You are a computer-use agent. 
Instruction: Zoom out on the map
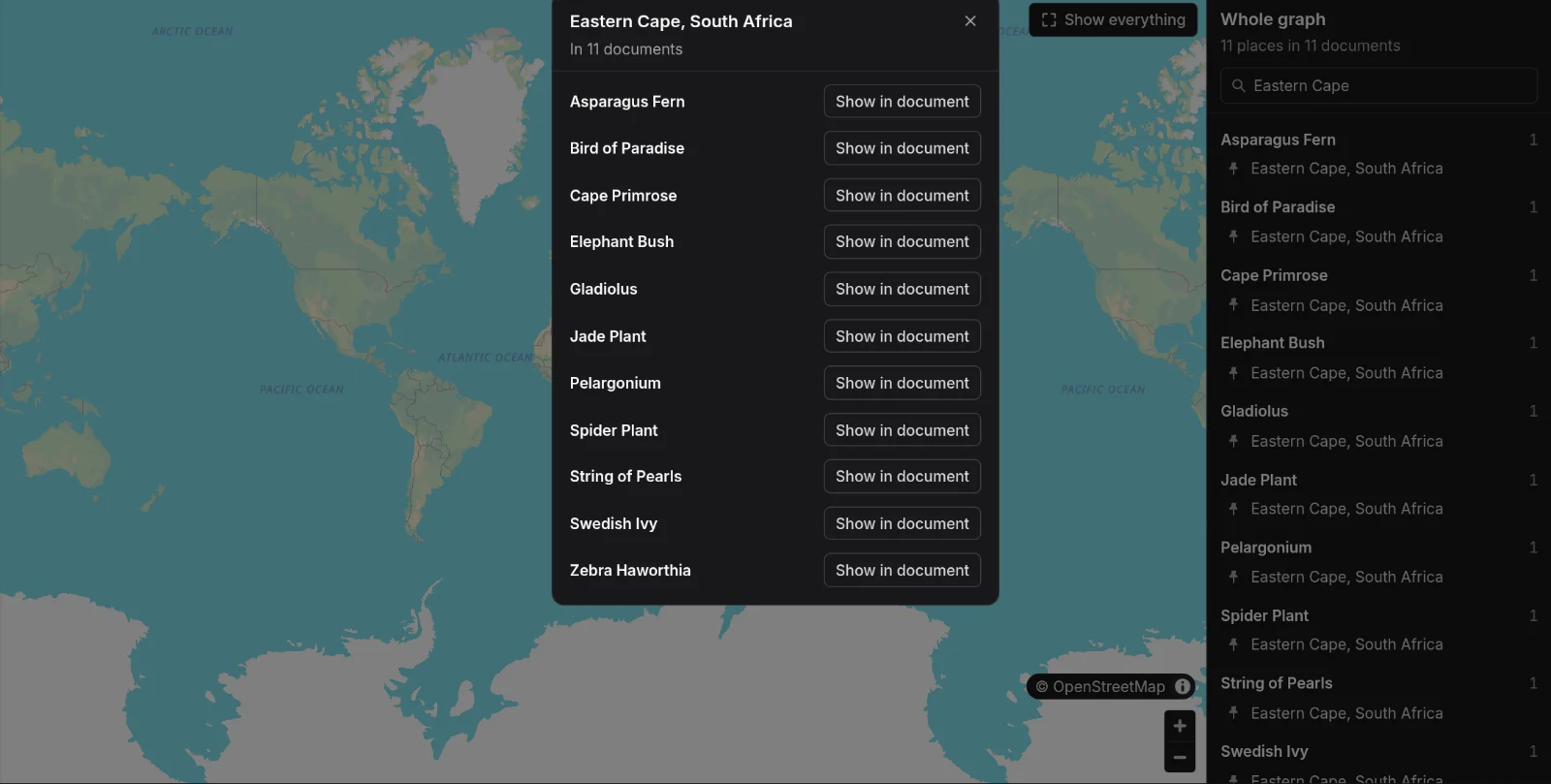click(x=1180, y=757)
